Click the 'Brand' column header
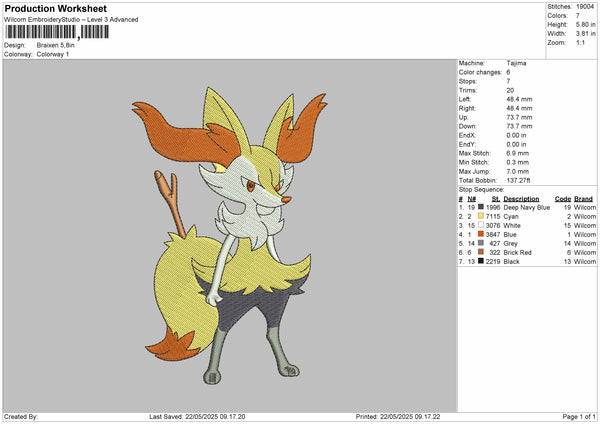600x424 pixels. click(x=584, y=199)
